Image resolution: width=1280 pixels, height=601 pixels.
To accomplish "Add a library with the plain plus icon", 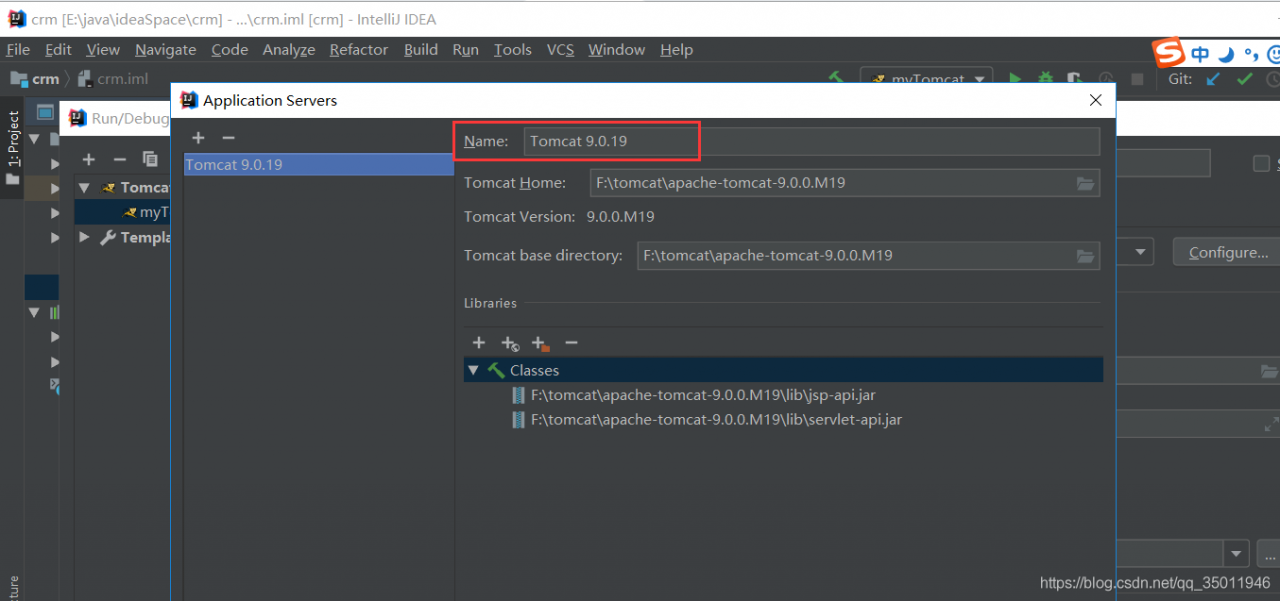I will click(x=479, y=343).
